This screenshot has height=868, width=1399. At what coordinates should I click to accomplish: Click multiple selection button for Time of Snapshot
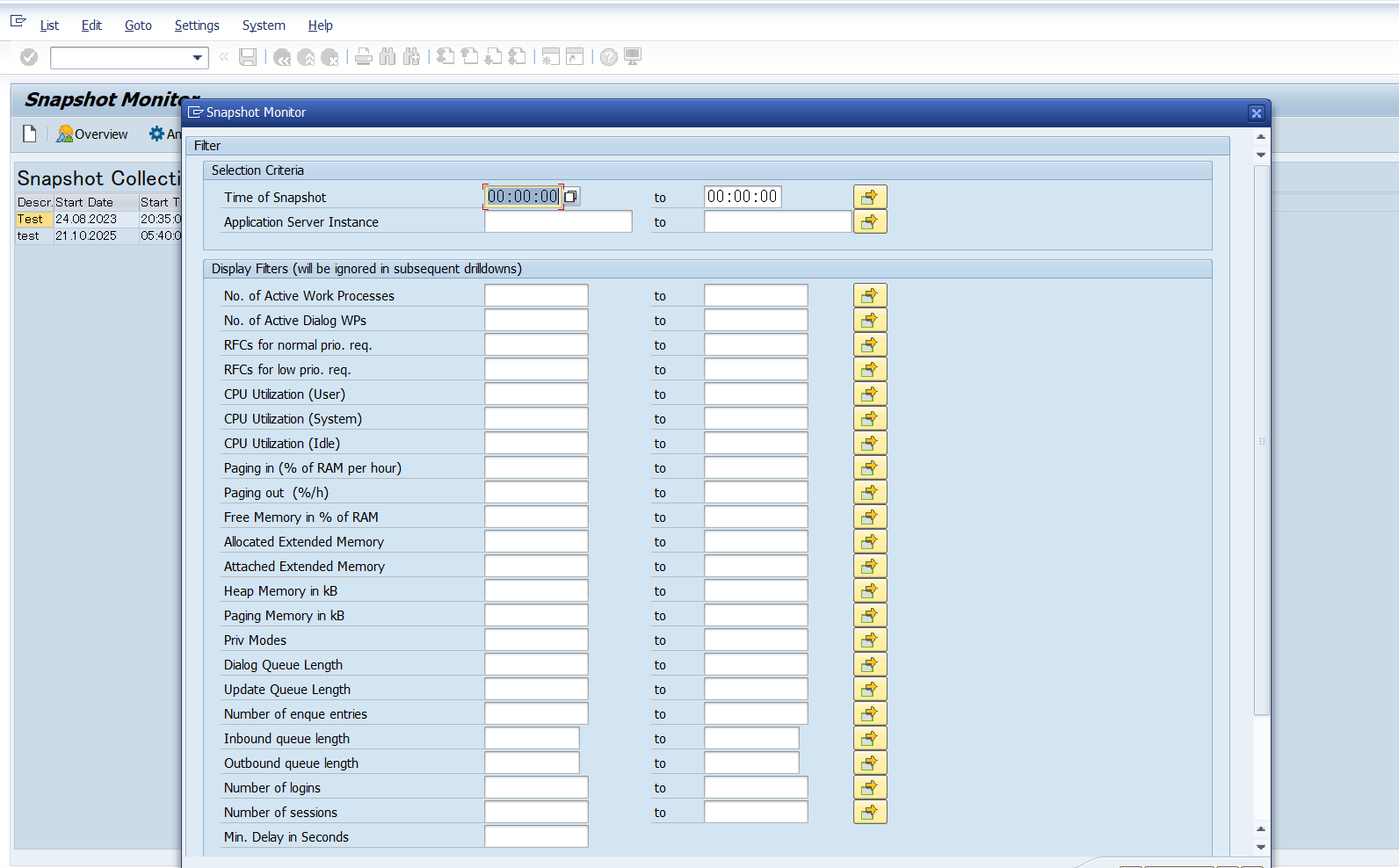(x=869, y=197)
